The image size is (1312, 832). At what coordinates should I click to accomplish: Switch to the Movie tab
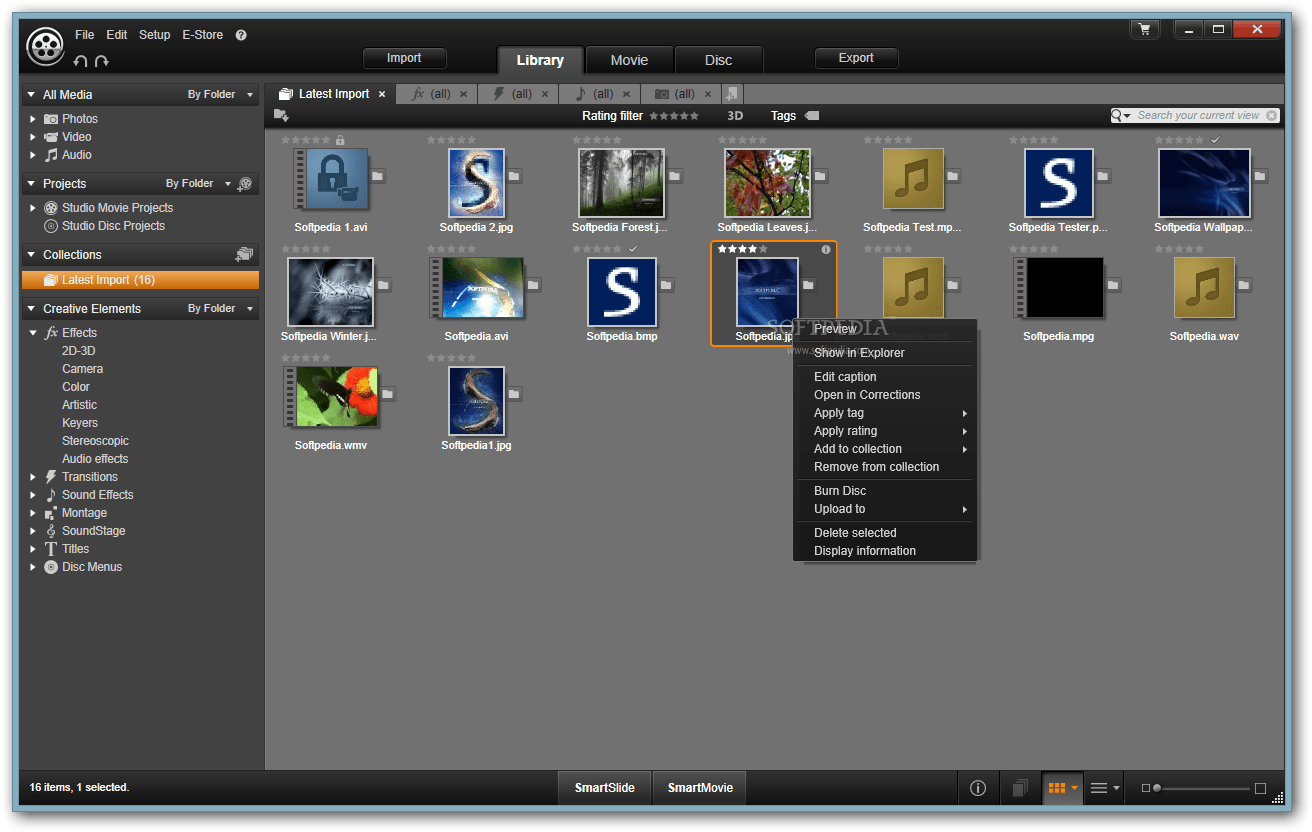(629, 59)
